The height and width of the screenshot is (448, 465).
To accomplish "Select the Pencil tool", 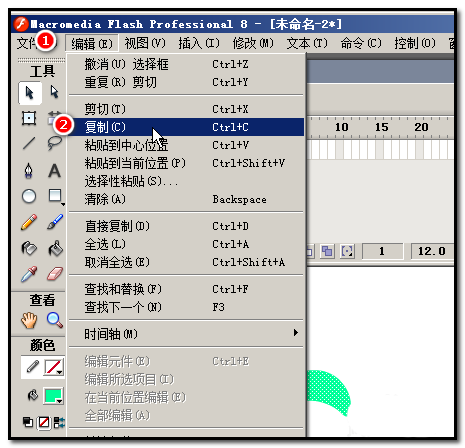I will 29,222.
